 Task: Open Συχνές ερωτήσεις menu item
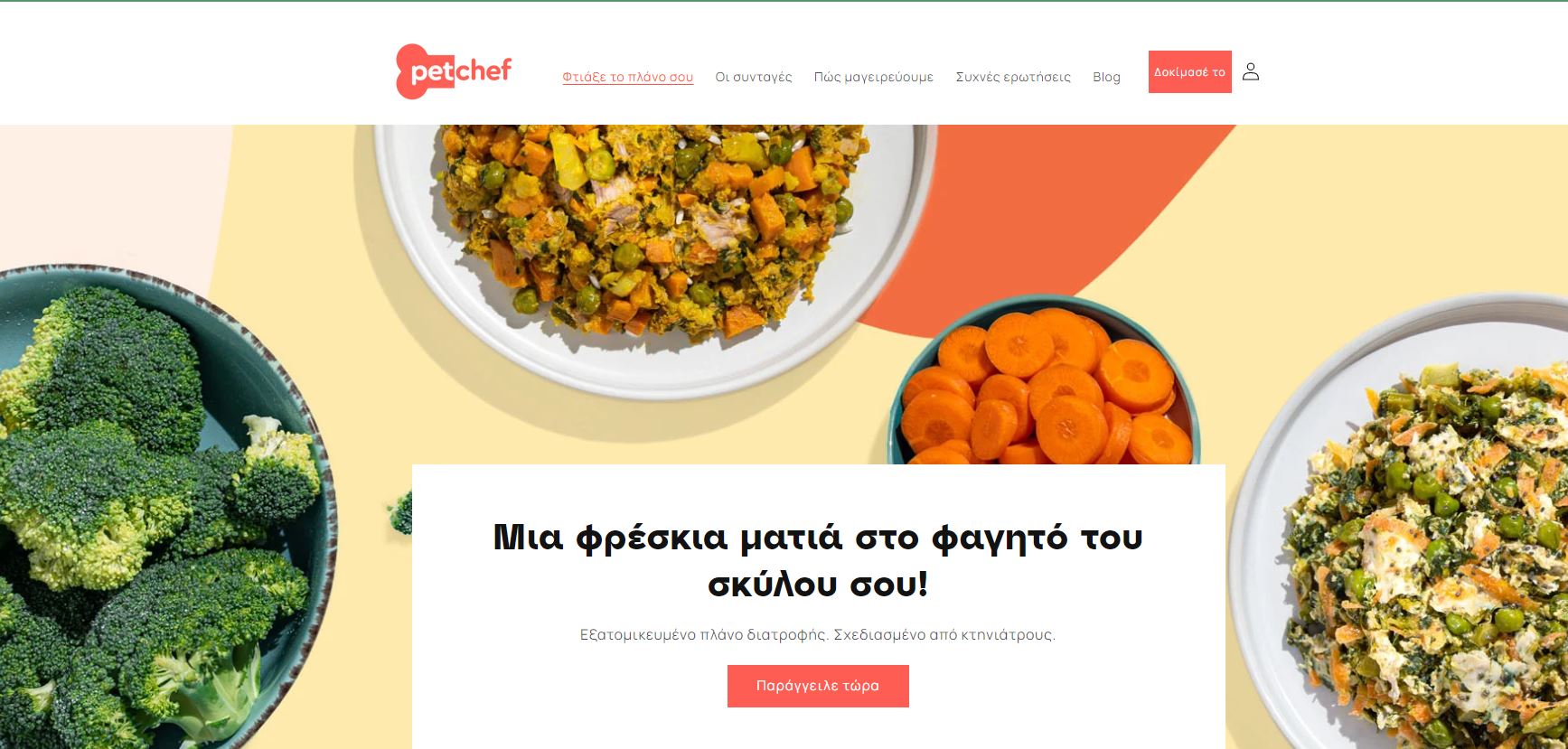point(1013,77)
